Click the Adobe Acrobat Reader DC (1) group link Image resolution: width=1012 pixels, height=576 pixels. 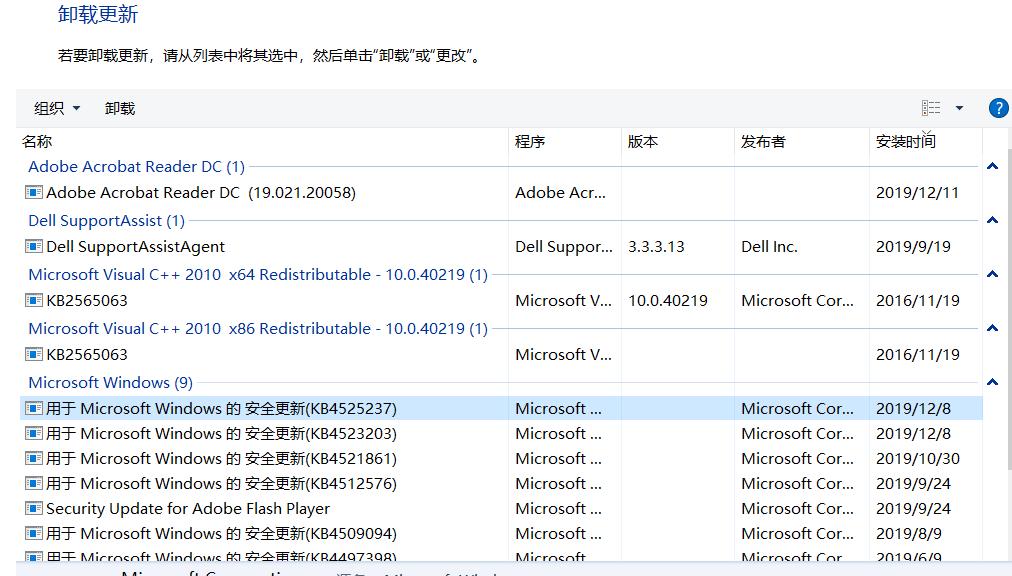click(x=136, y=166)
